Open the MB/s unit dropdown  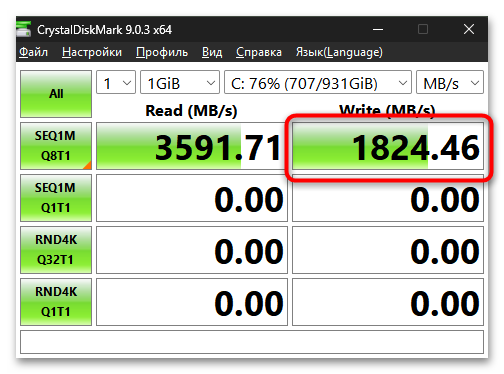450,82
